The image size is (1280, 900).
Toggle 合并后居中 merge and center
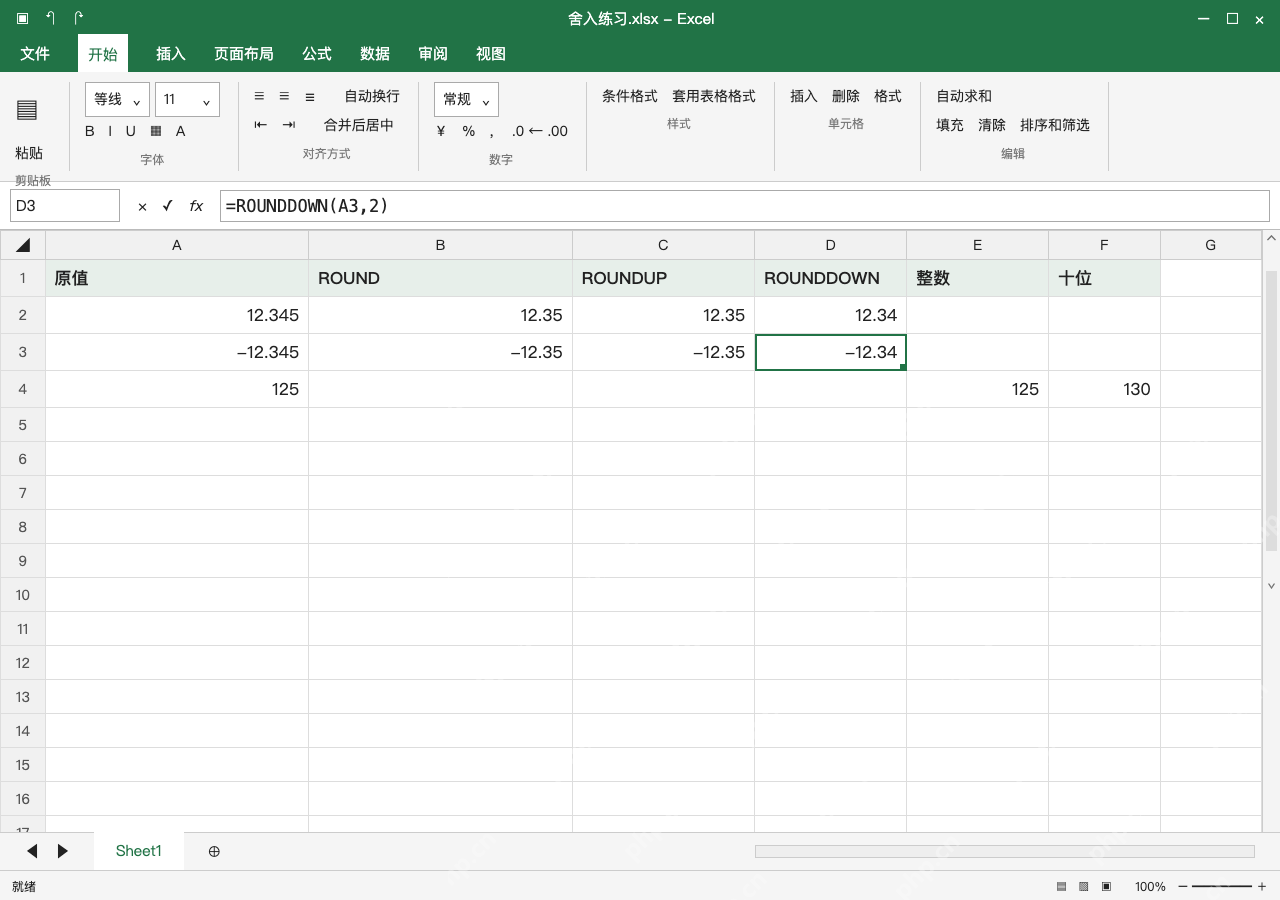(x=359, y=125)
